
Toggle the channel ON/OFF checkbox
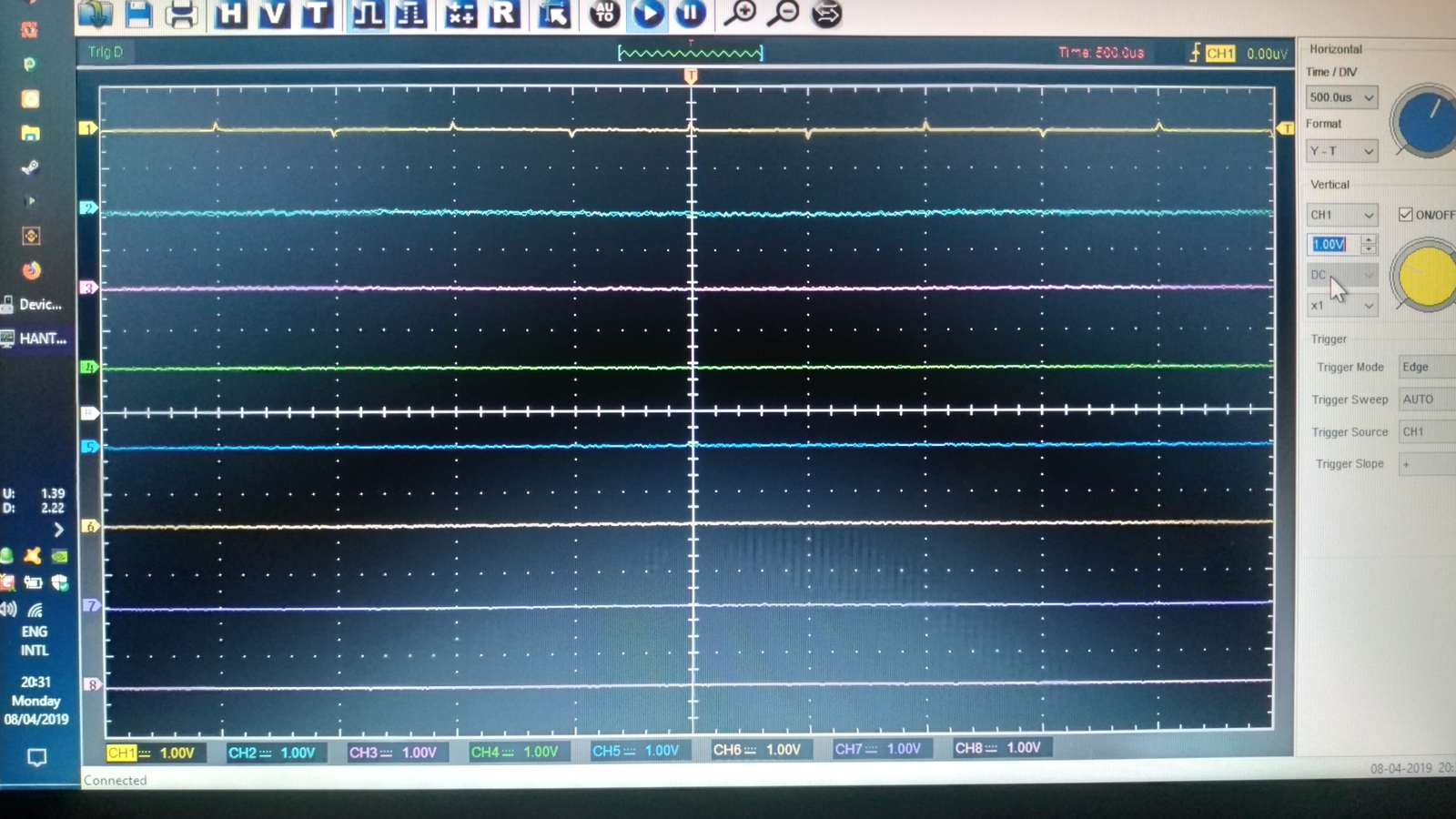coord(1406,215)
